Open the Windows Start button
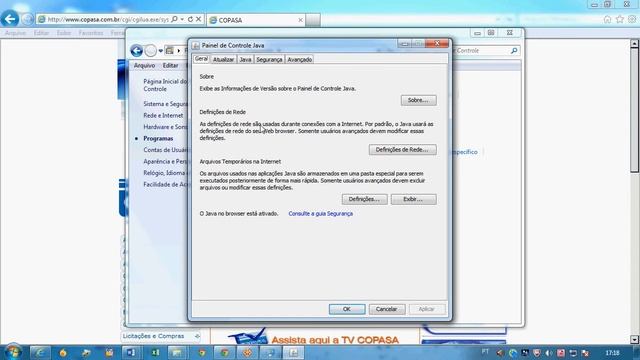This screenshot has width=640, height=360. coord(12,352)
